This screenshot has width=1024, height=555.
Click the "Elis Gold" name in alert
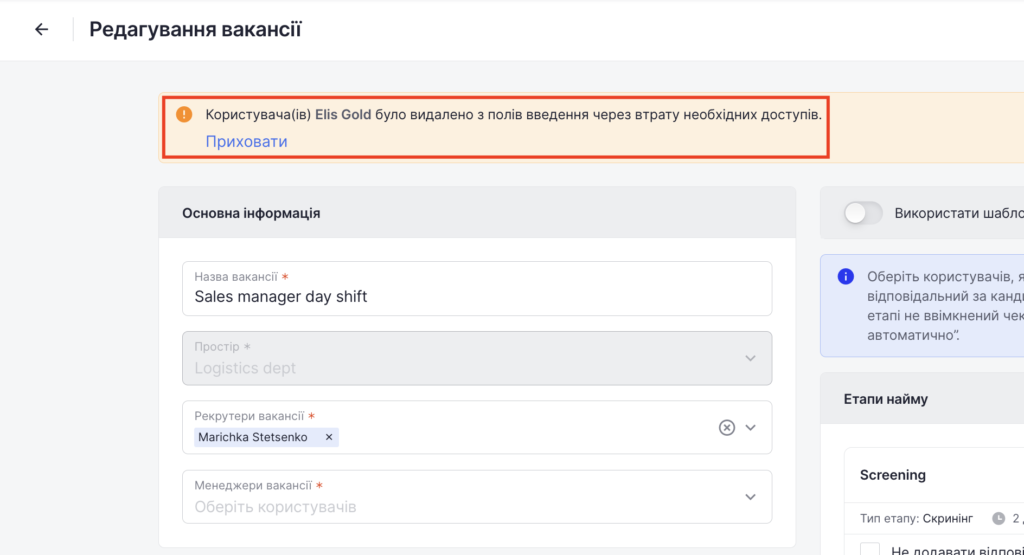343,115
